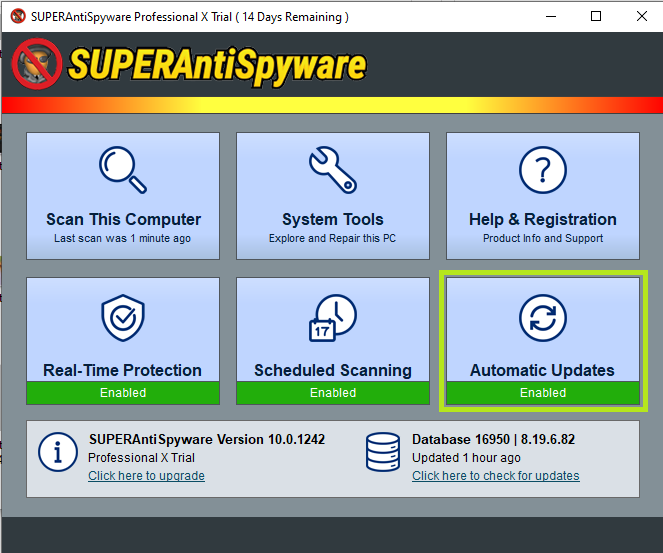Click "Professional X Trial" edition text

click(142, 458)
